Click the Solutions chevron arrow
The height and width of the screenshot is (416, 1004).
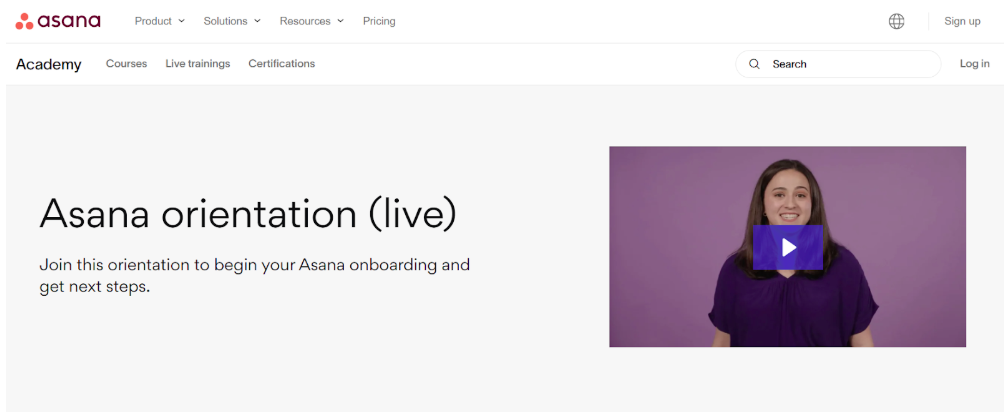(x=258, y=21)
